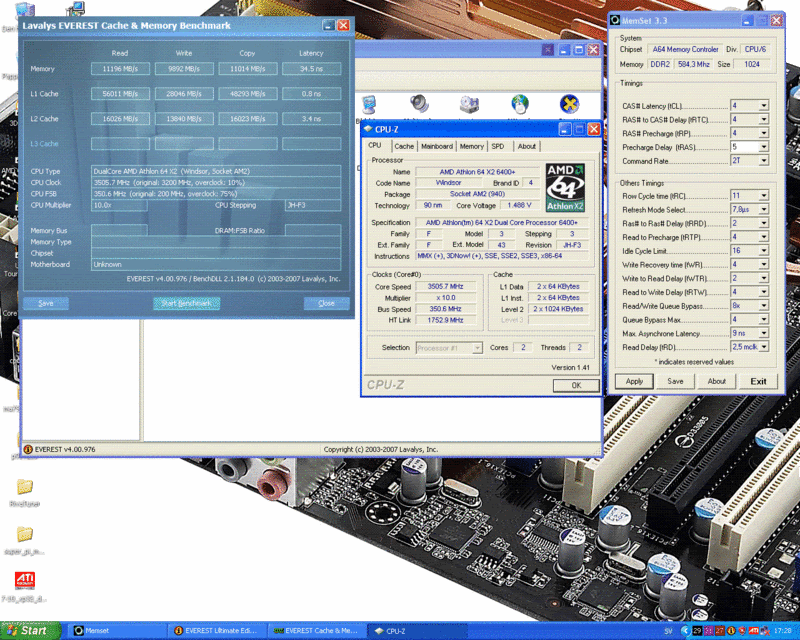Switch to EVEREST Cache & Memory taskbar button
800x640 pixels.
click(316, 631)
